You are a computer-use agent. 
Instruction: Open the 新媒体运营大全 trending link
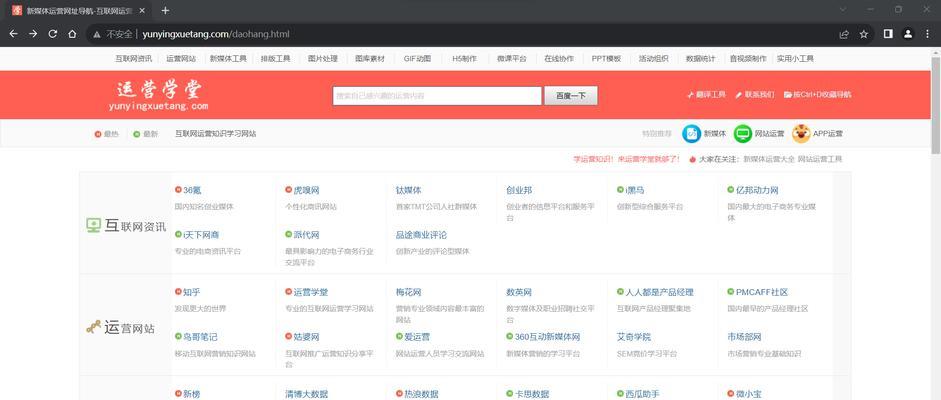click(769, 160)
